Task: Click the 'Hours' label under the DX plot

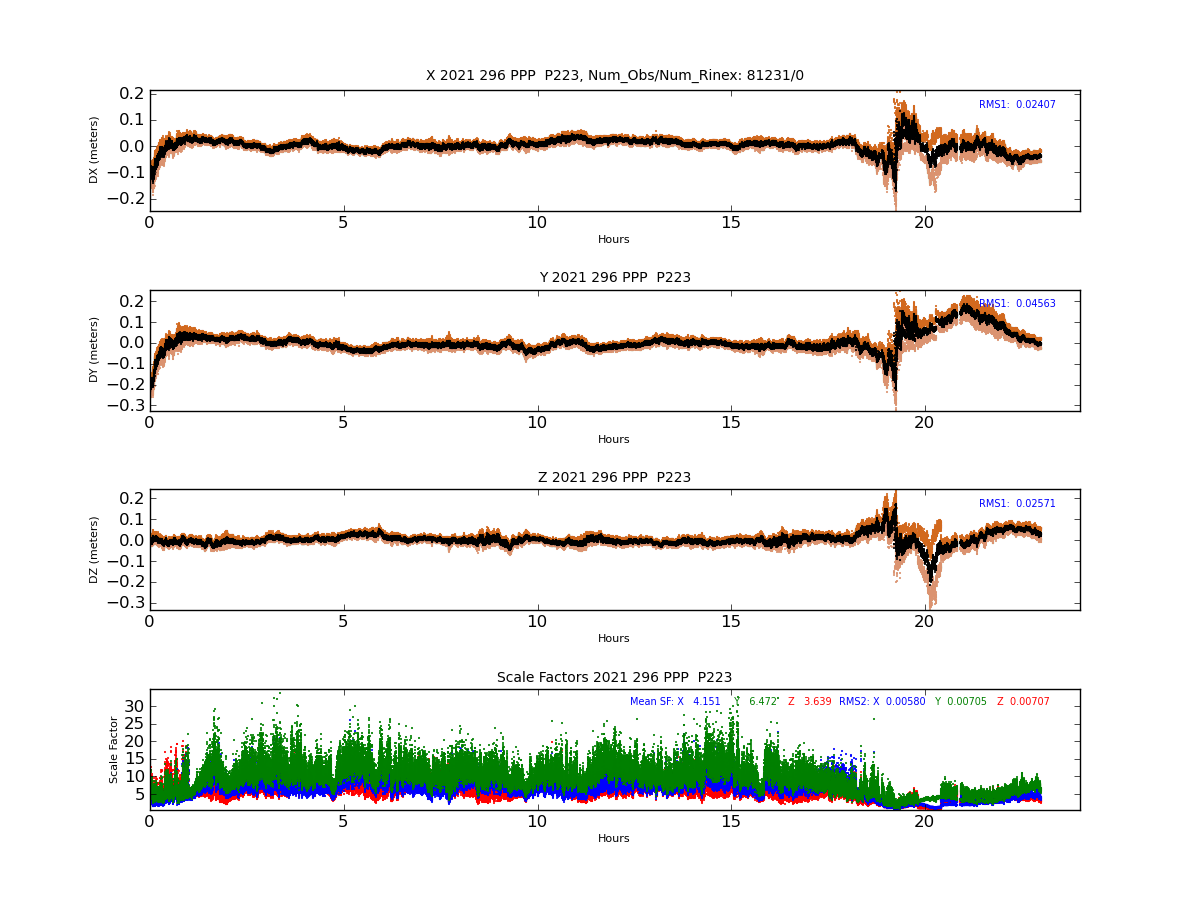Action: click(x=614, y=240)
